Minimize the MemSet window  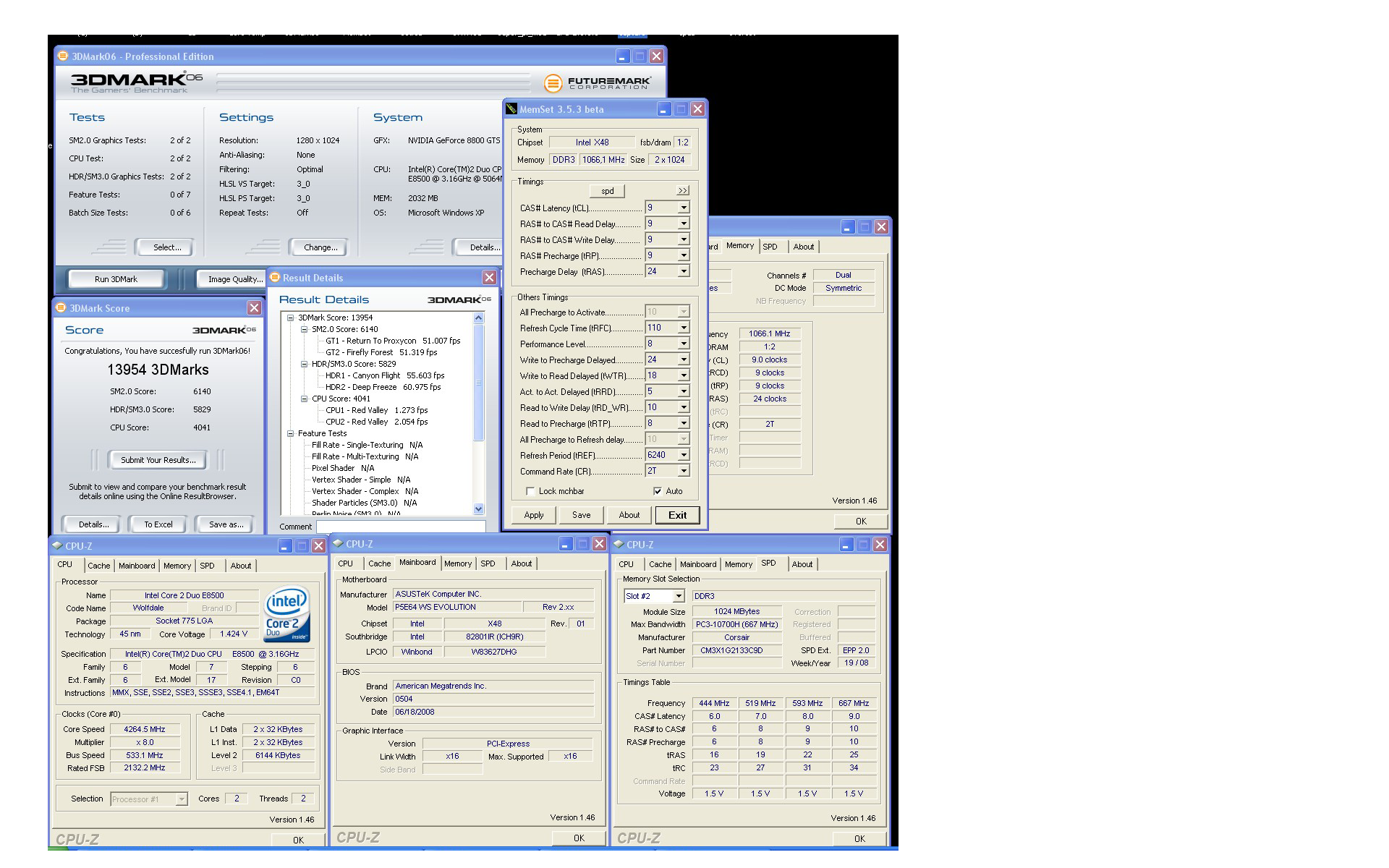point(664,109)
